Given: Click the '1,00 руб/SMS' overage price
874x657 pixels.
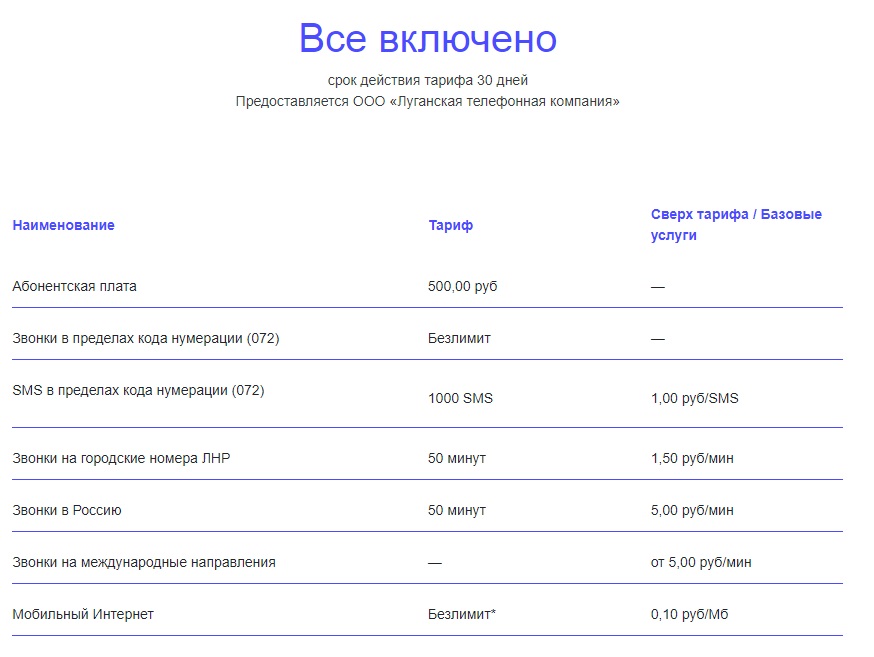Looking at the screenshot, I should click(694, 398).
